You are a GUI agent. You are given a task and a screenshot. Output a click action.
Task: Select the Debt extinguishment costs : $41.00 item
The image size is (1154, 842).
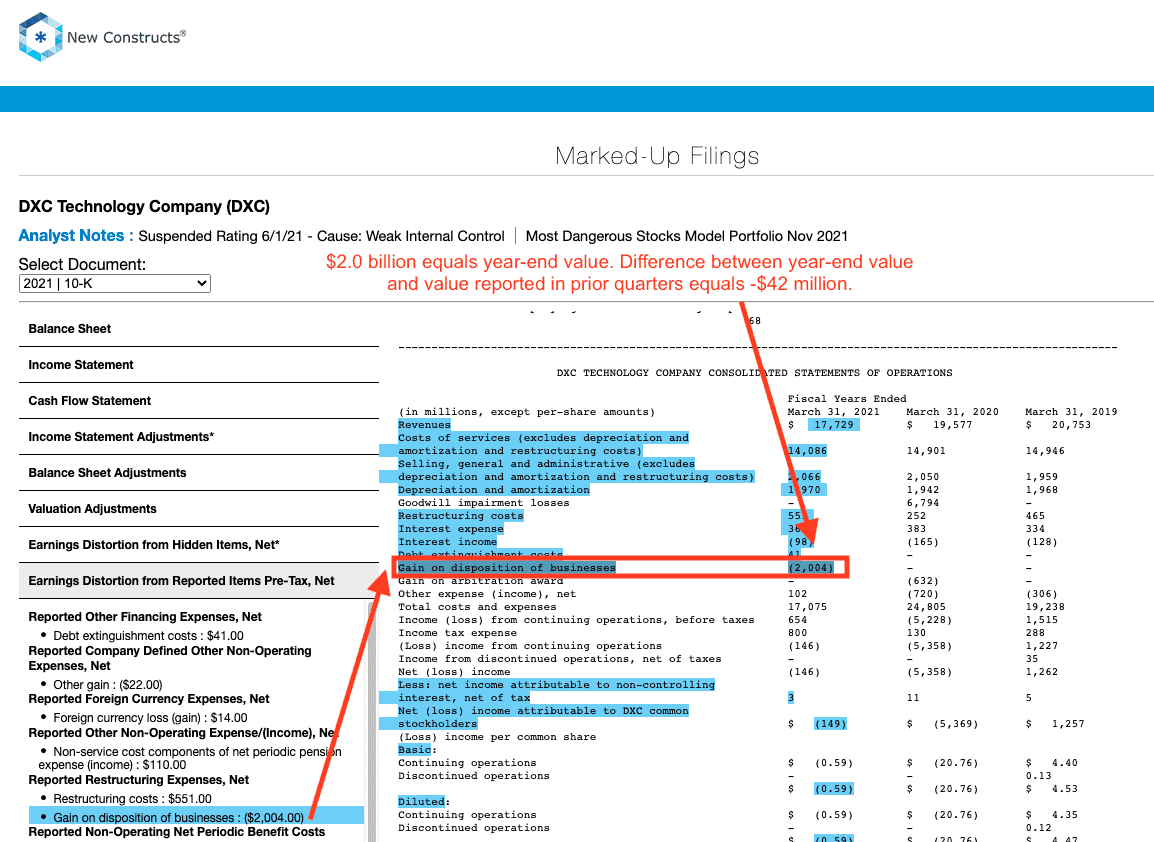(148, 636)
